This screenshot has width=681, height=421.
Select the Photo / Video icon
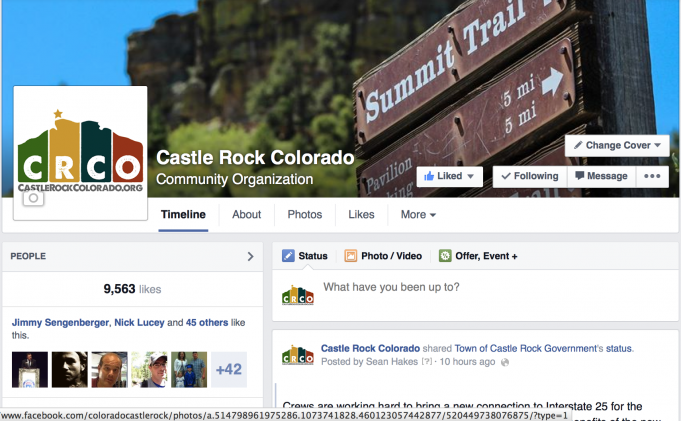[350, 256]
